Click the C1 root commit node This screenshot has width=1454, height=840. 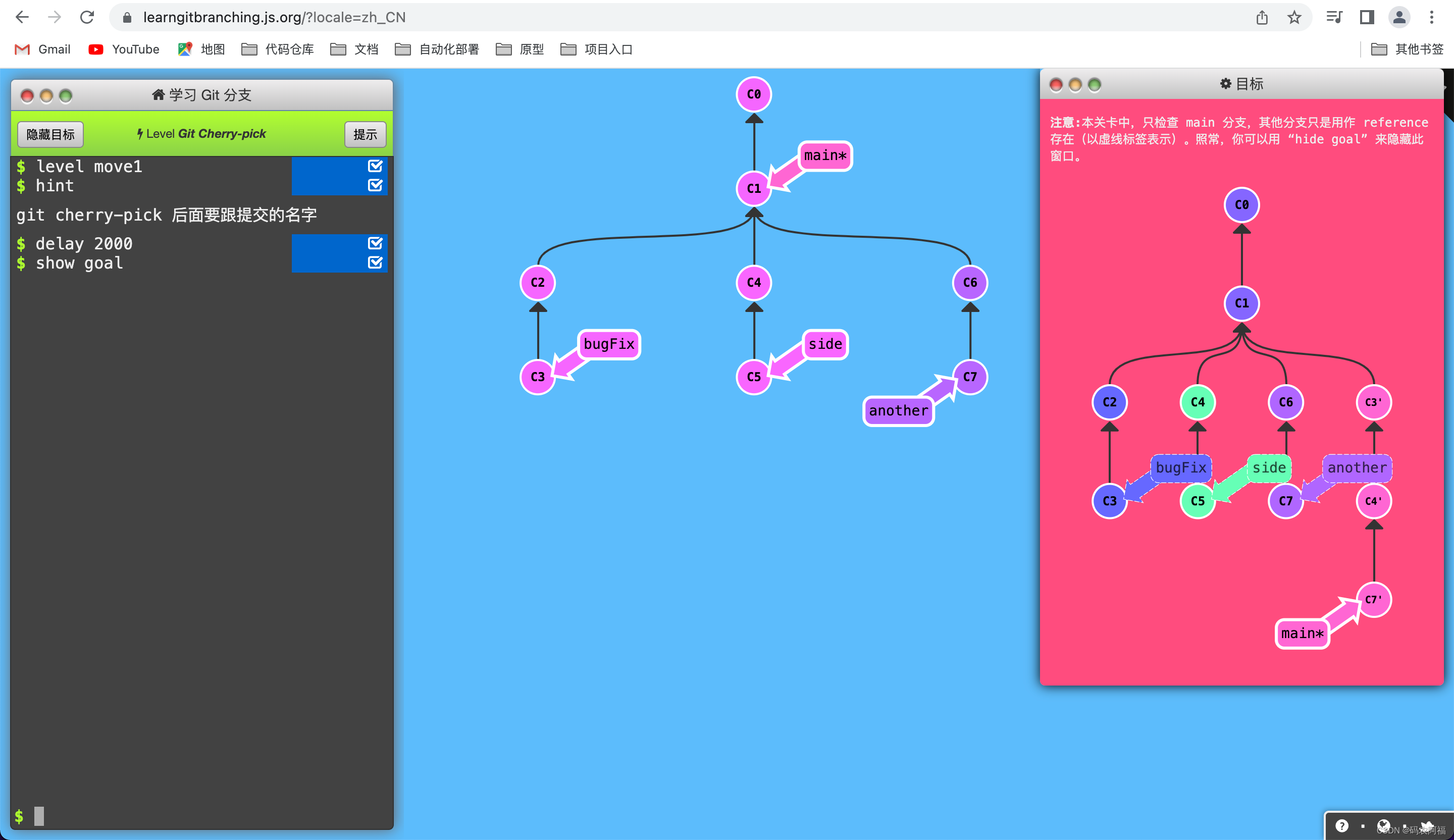tap(753, 188)
